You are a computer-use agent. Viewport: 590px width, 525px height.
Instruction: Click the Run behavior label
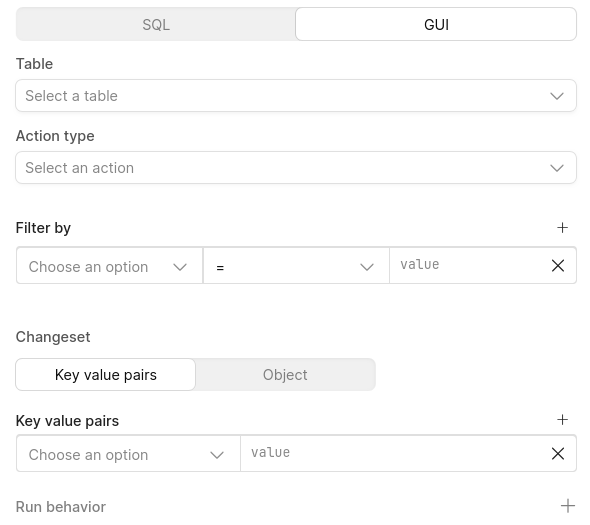pos(61,507)
